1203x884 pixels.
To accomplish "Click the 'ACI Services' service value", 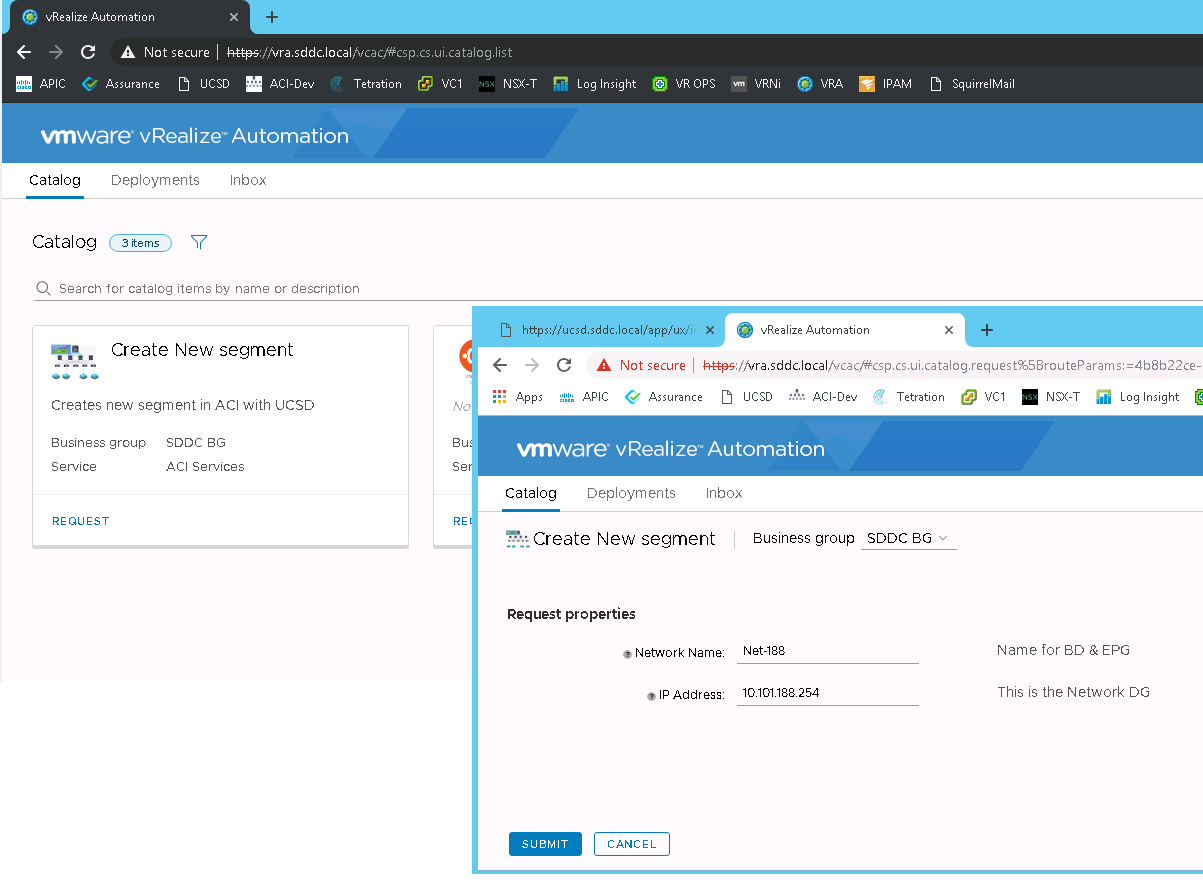I will (205, 466).
